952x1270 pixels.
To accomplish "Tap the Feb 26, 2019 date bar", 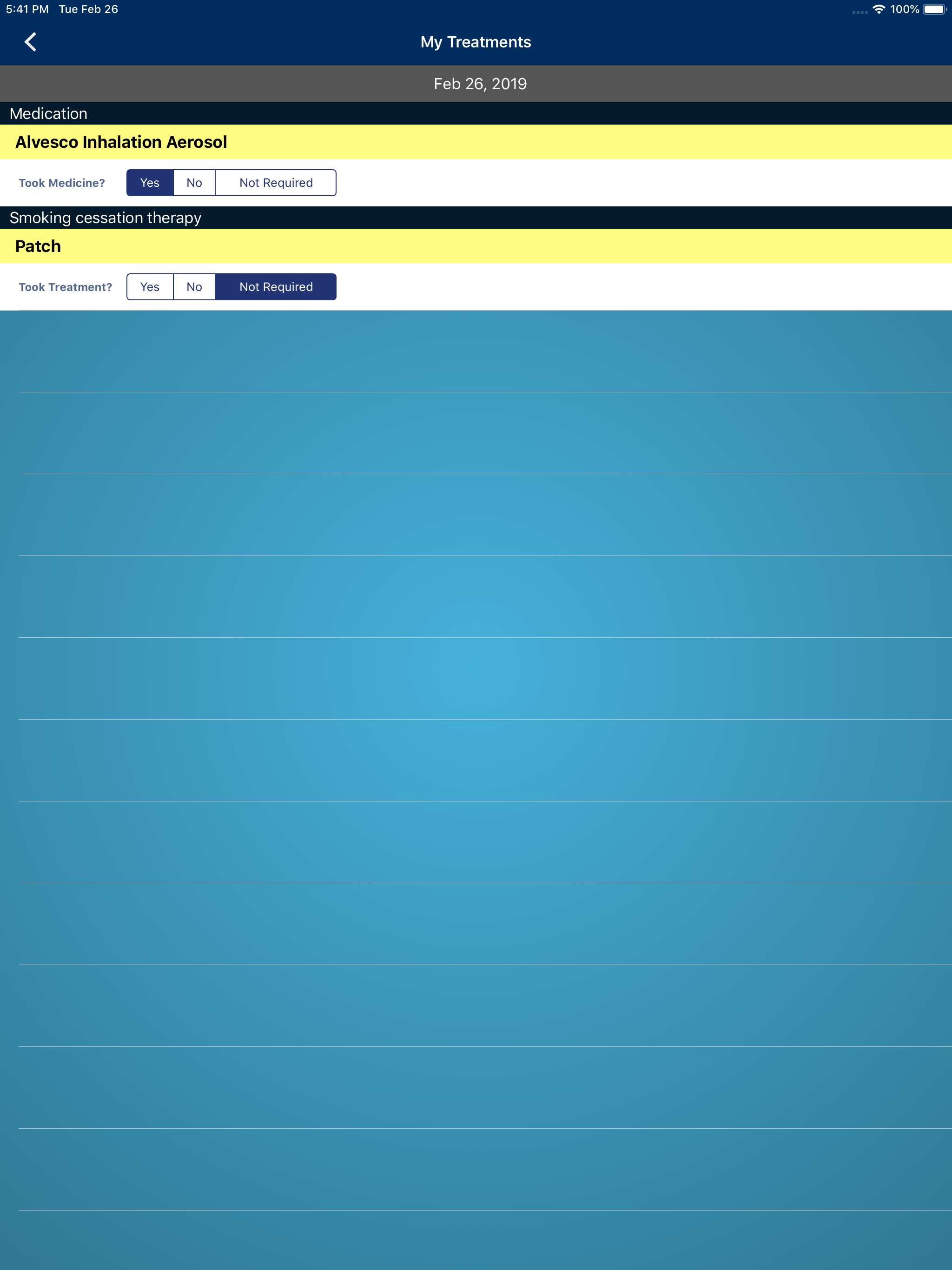I will [480, 84].
